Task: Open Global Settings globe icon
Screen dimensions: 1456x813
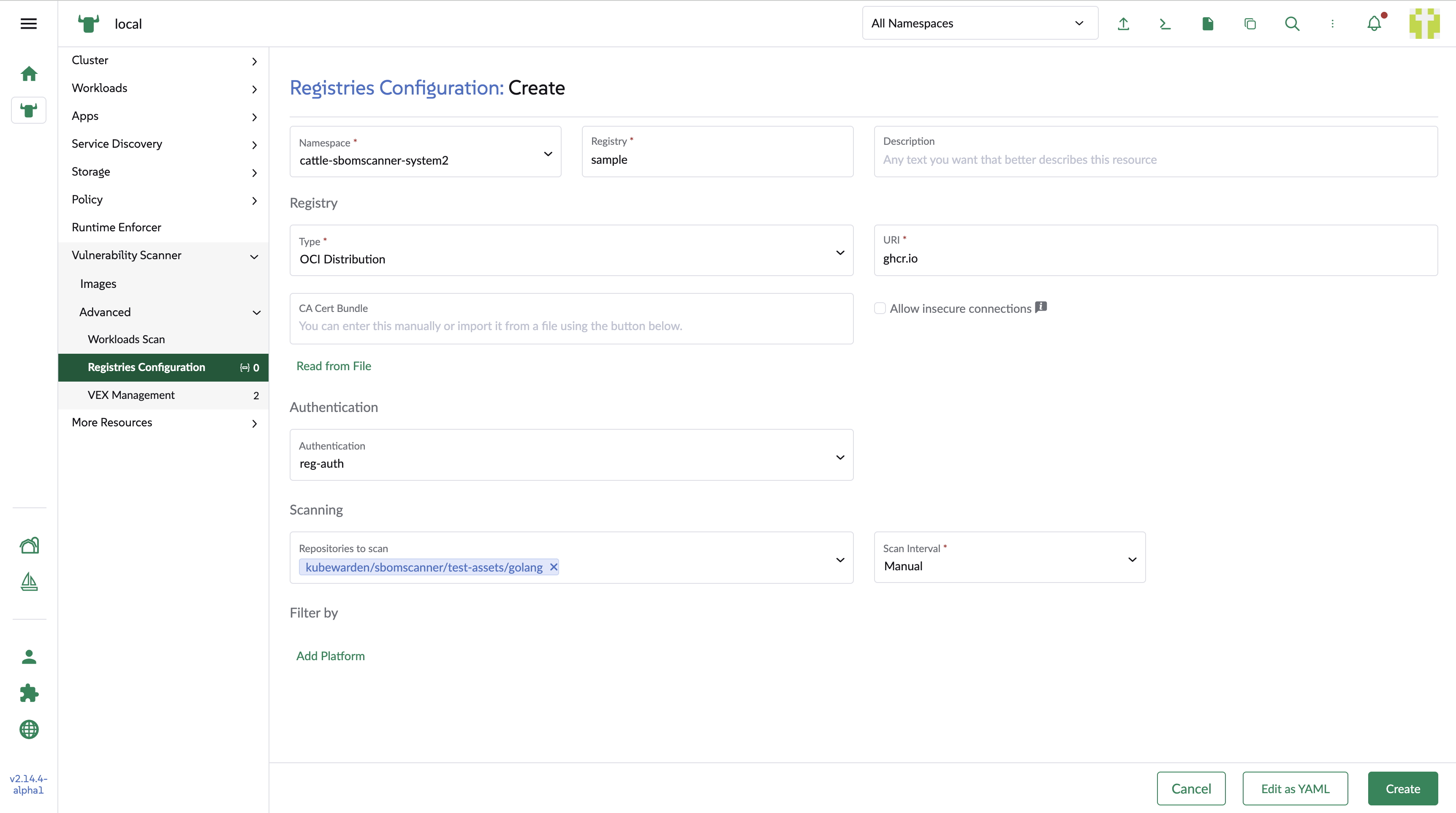Action: (29, 729)
